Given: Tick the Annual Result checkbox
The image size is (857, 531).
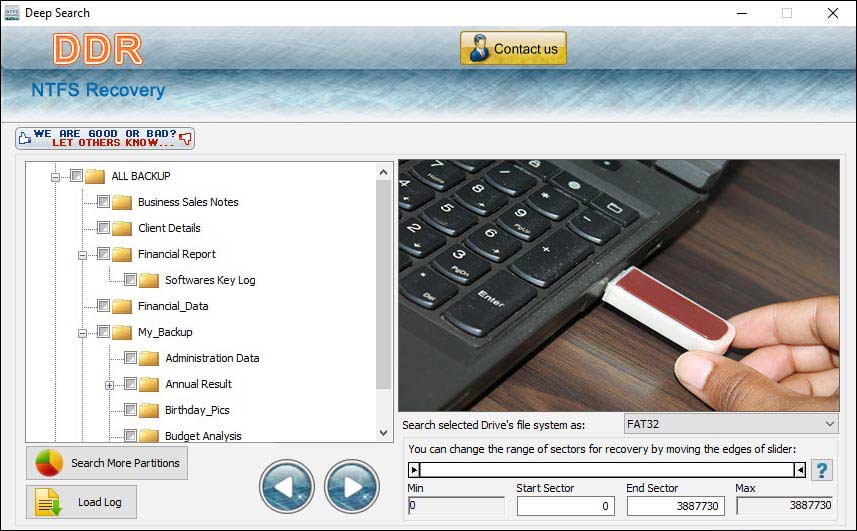Looking at the screenshot, I should 130,384.
